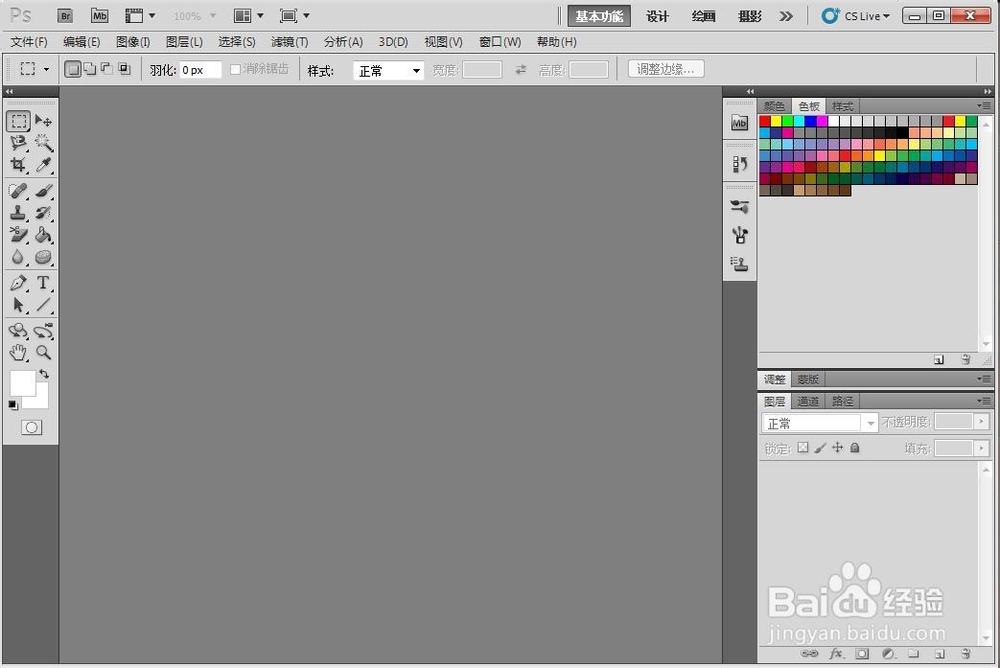Image resolution: width=1000 pixels, height=668 pixels.
Task: Select the Pen tool
Action: click(18, 283)
